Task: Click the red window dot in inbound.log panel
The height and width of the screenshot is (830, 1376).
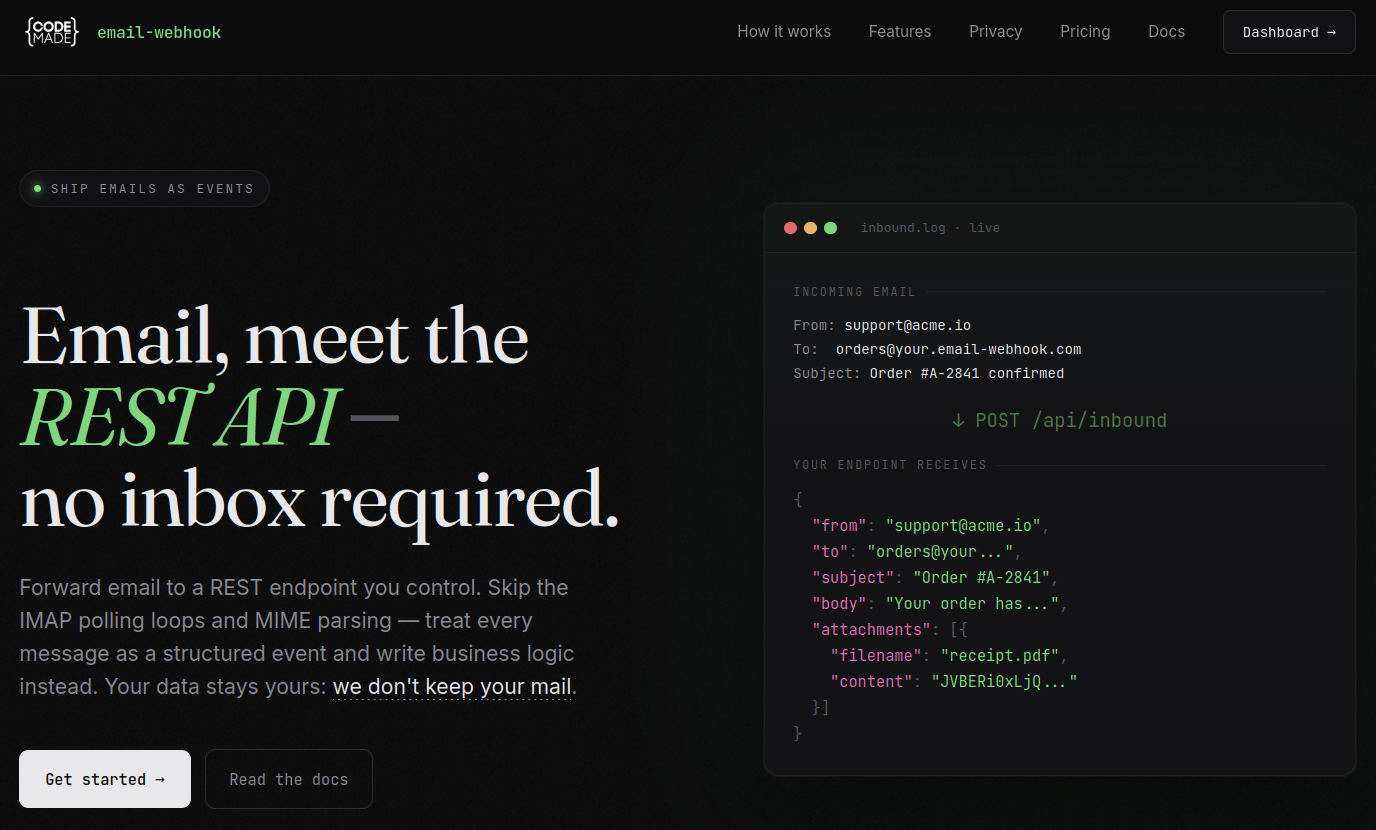Action: 790,228
